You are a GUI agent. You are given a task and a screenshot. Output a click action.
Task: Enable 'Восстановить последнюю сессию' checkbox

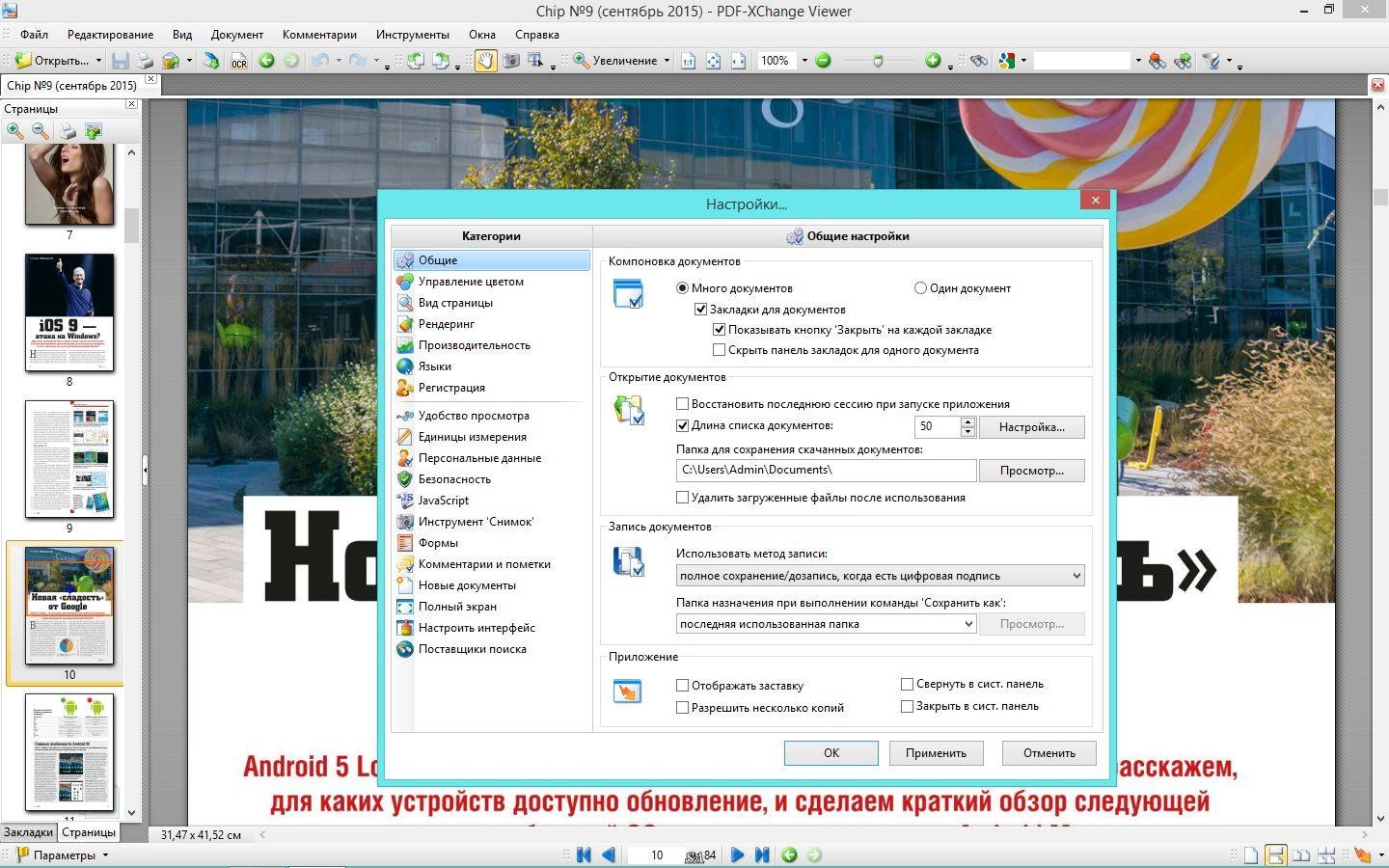pos(683,404)
